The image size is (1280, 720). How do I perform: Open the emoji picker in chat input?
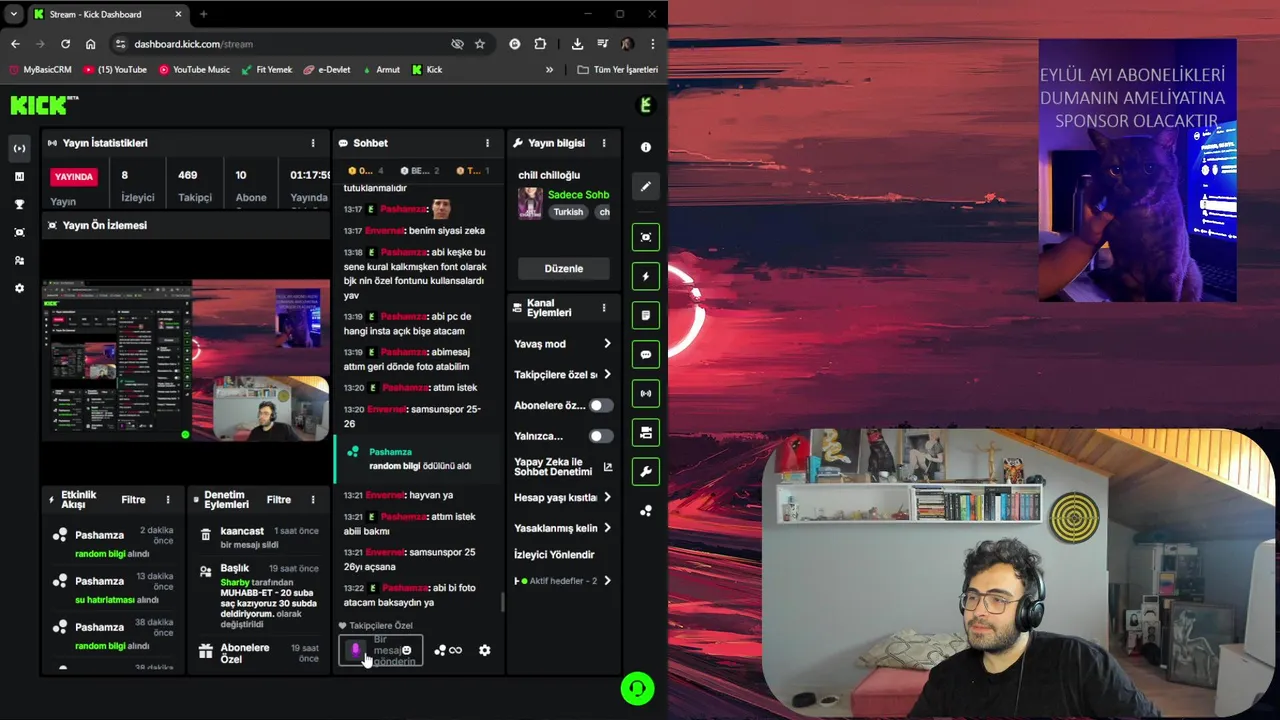406,650
